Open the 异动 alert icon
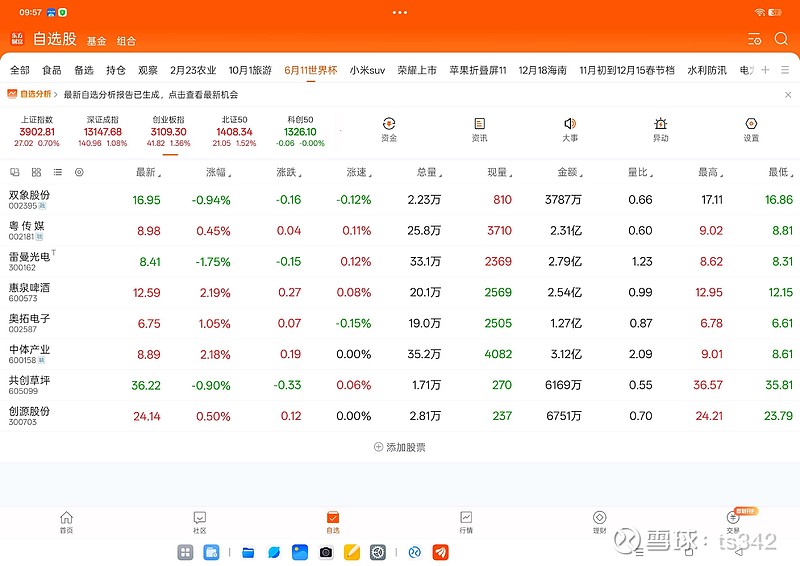 (661, 130)
